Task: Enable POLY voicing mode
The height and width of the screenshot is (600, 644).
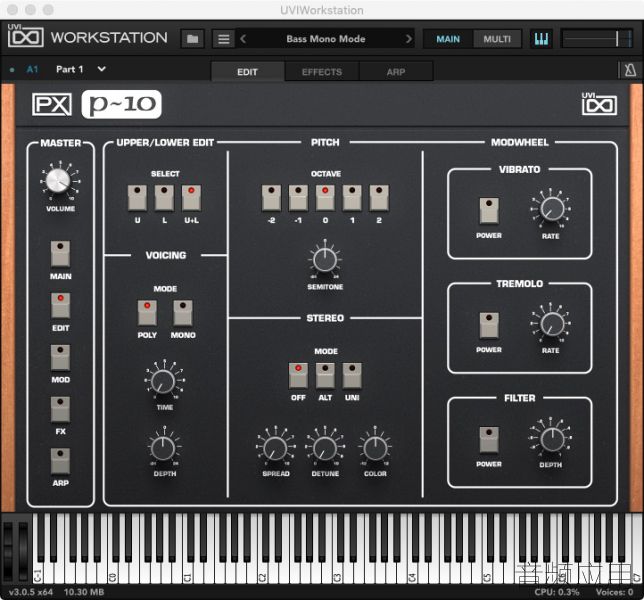Action: [x=147, y=313]
